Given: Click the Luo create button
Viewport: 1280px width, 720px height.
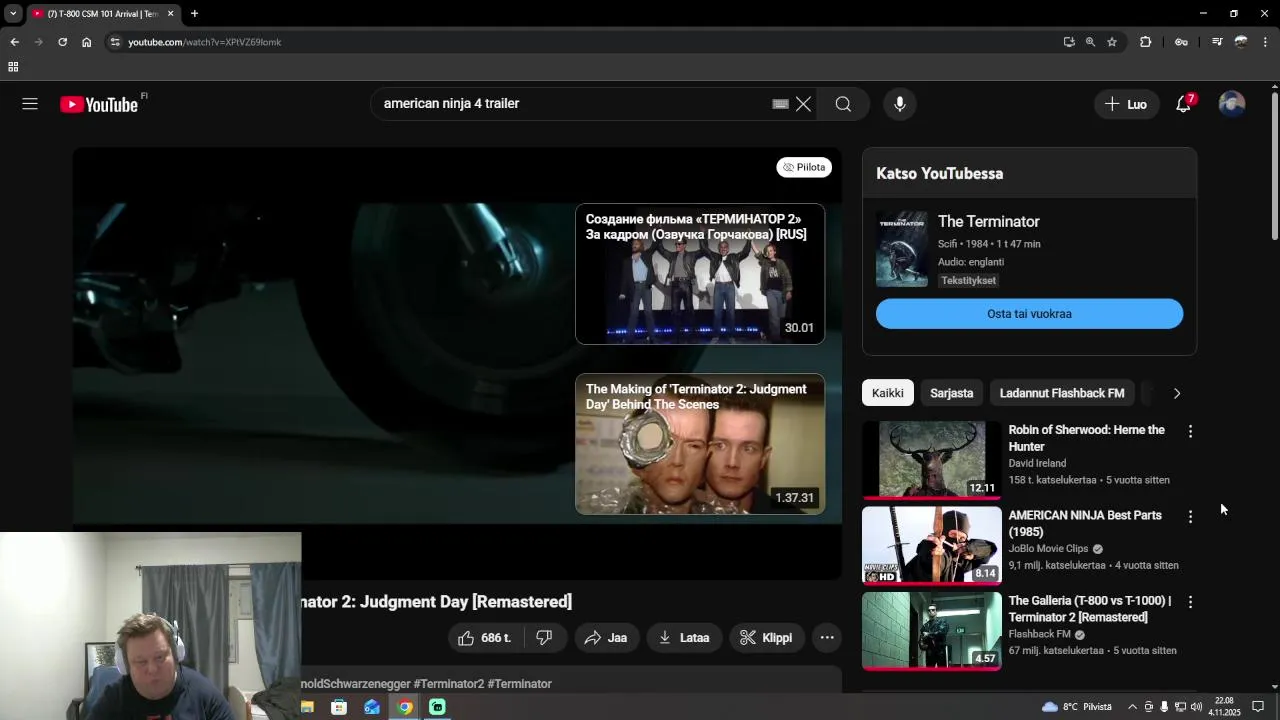Looking at the screenshot, I should pos(1126,104).
